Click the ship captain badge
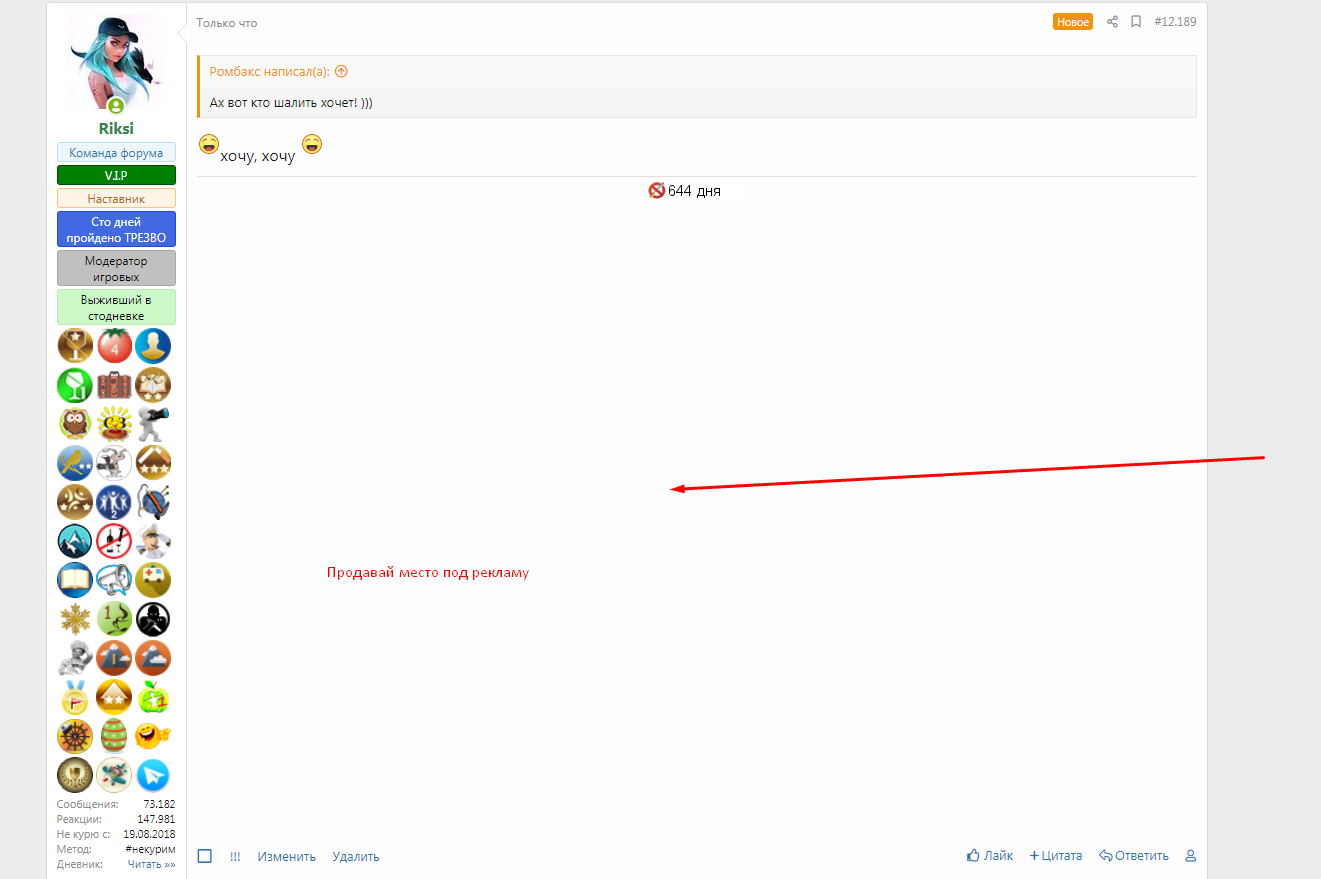 [x=153, y=541]
